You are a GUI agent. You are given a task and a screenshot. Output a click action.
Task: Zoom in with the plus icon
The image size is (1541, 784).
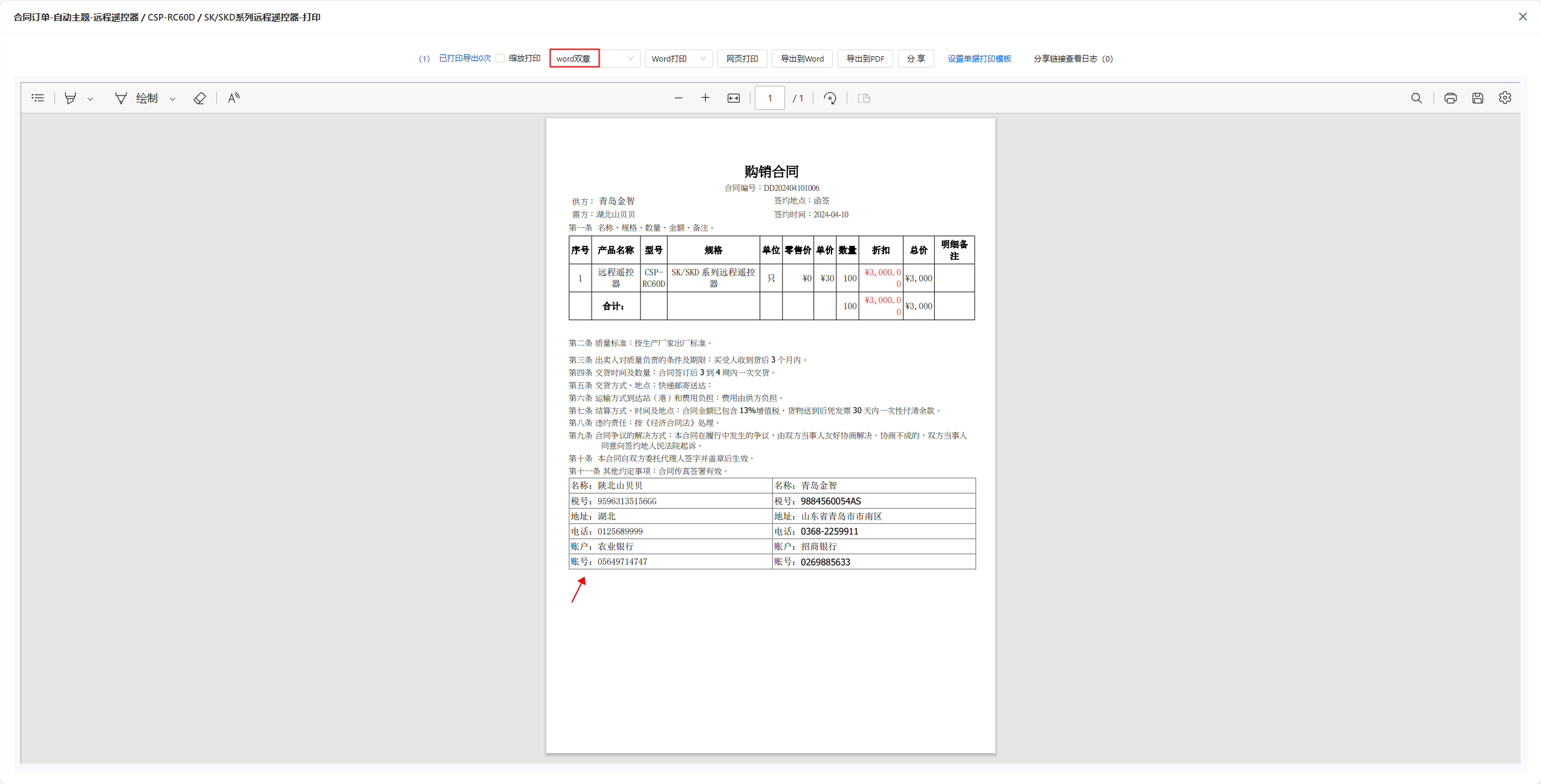pos(705,98)
